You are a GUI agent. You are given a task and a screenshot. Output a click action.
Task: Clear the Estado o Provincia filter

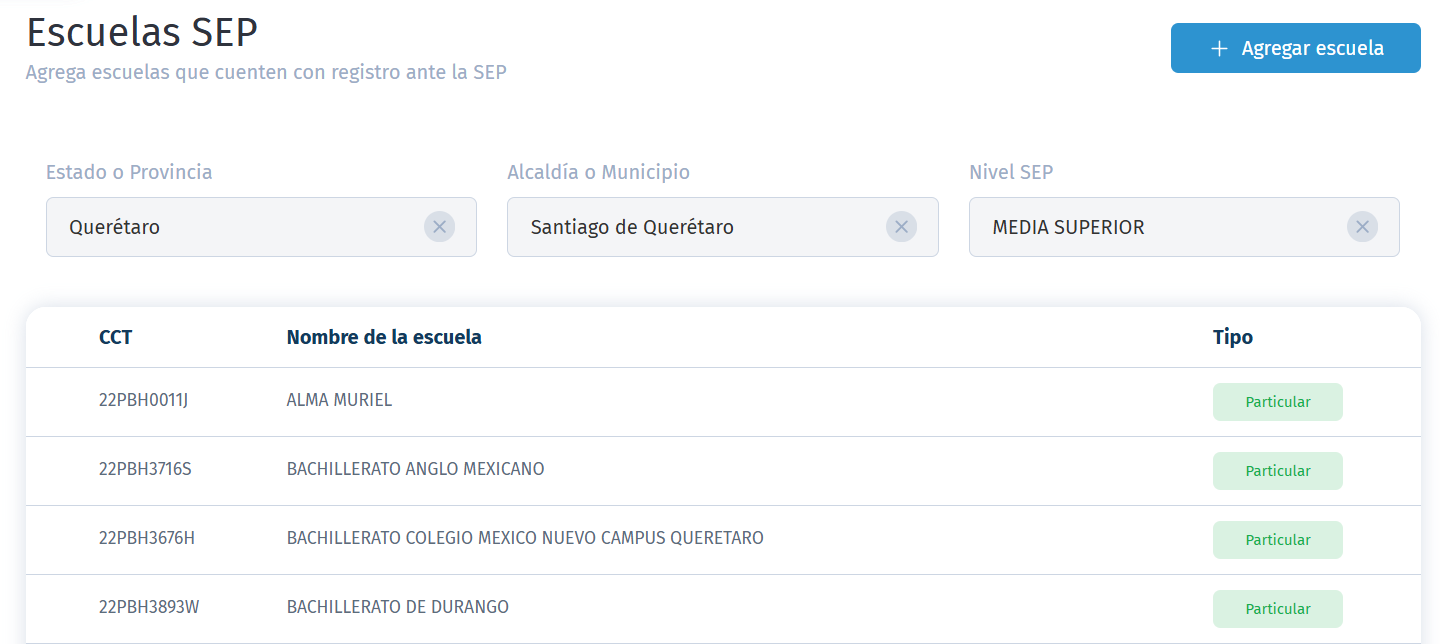coord(440,227)
